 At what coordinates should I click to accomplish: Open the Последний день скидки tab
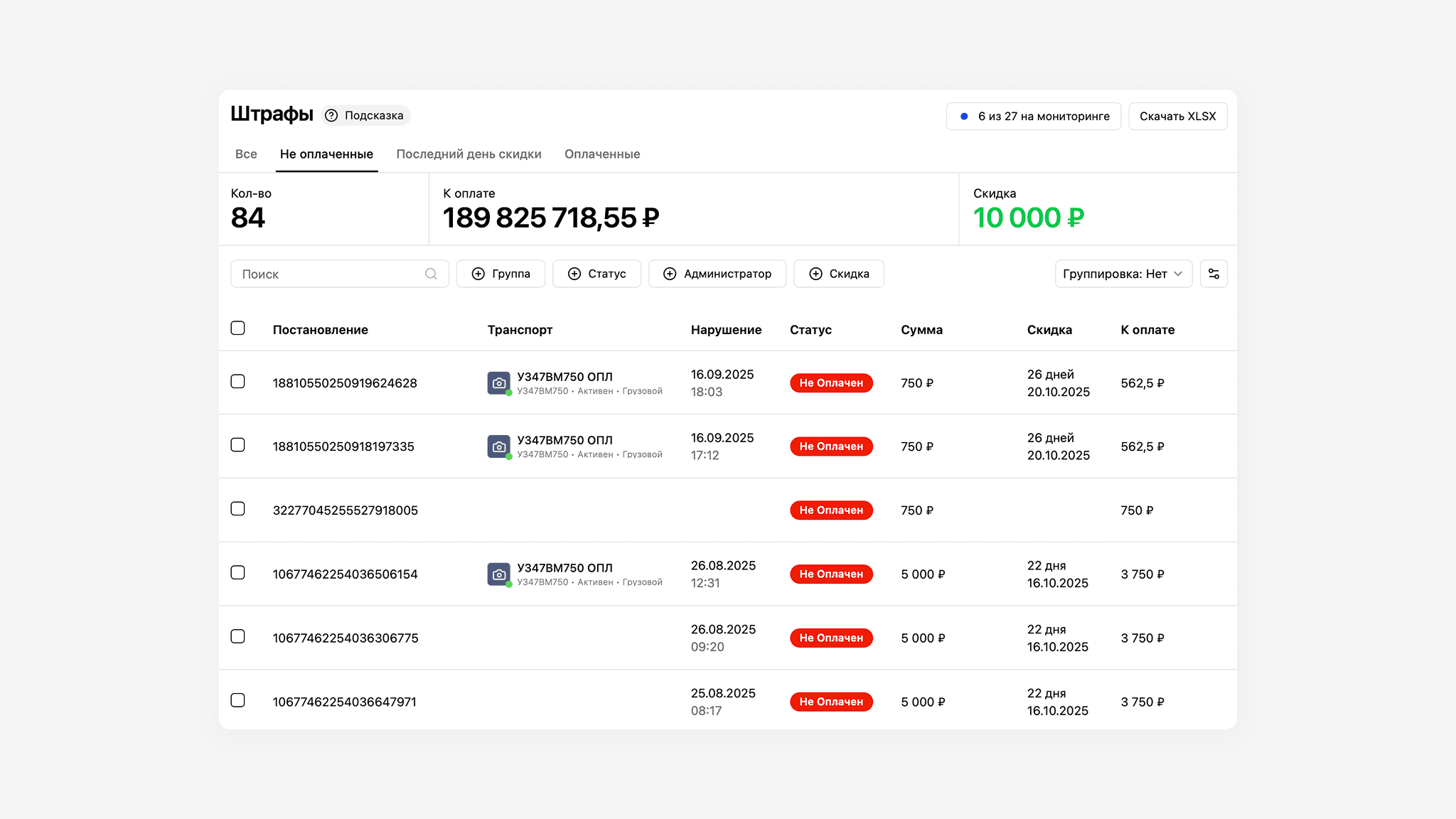469,154
